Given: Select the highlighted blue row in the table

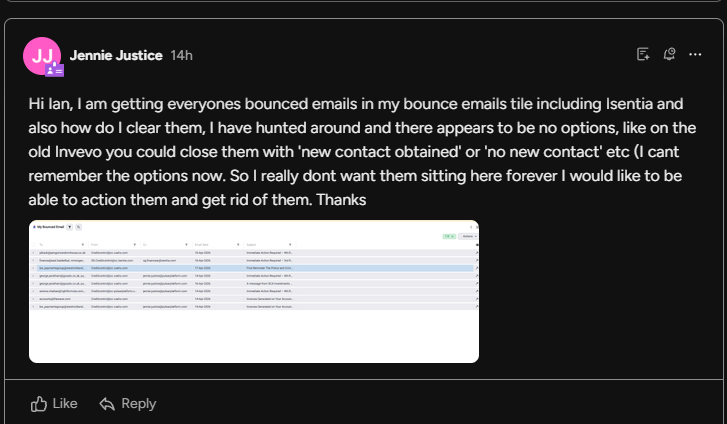Looking at the screenshot, I should pyautogui.click(x=253, y=268).
